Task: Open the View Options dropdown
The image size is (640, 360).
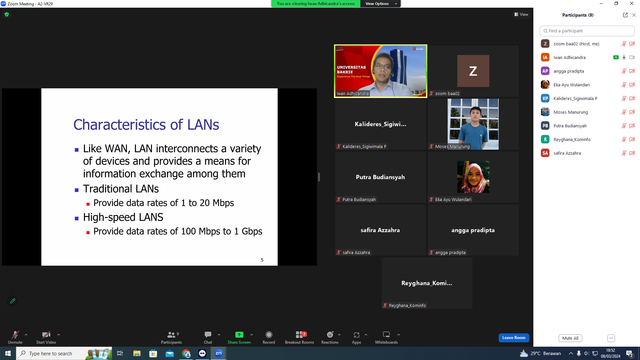Action: [380, 4]
